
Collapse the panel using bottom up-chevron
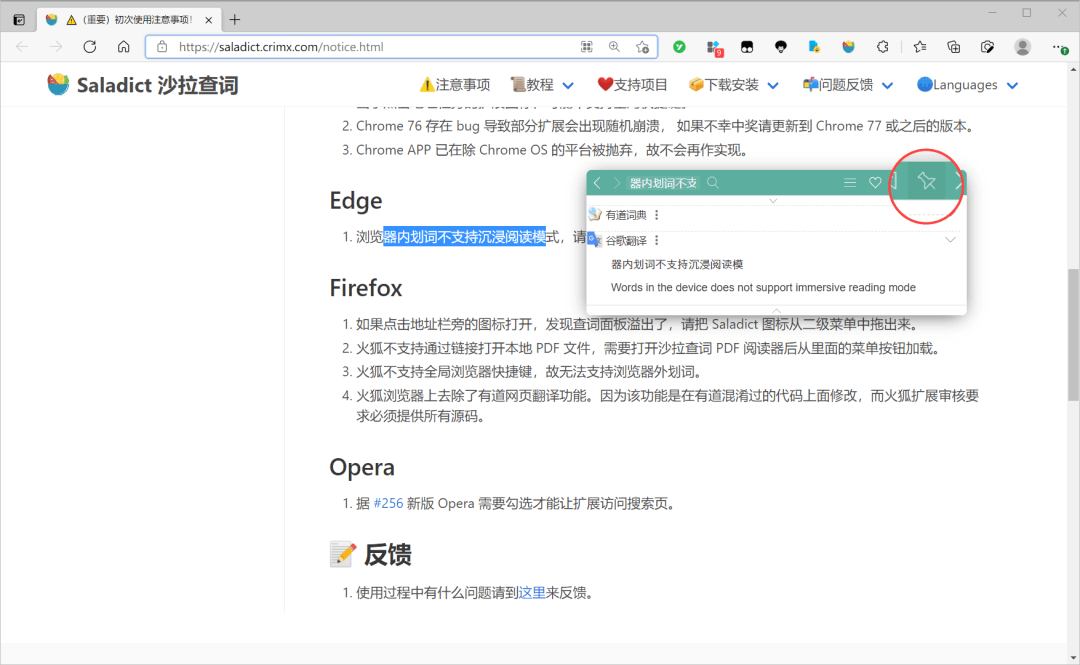point(776,310)
